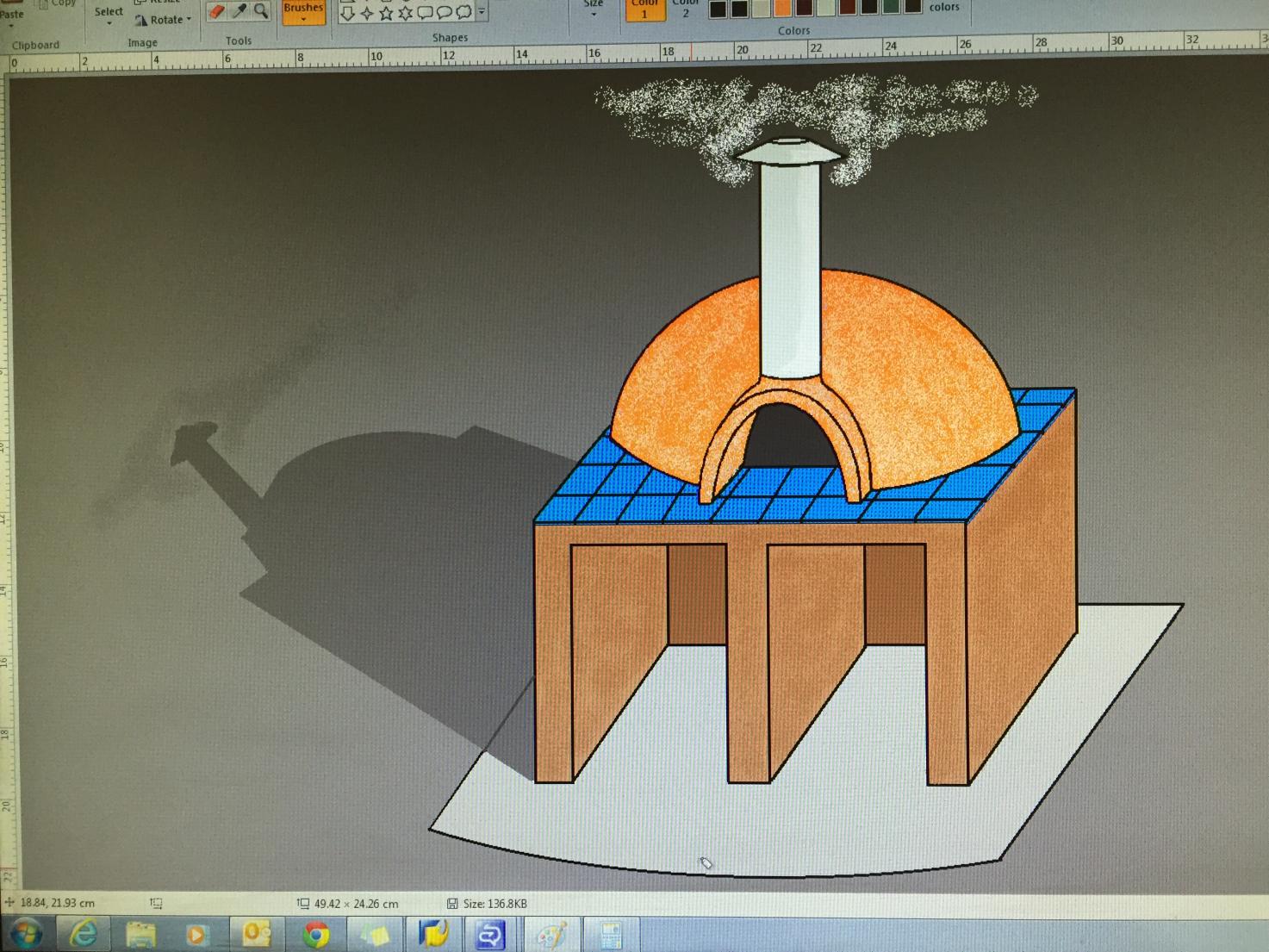Activate the Color 1 button

pyautogui.click(x=644, y=9)
